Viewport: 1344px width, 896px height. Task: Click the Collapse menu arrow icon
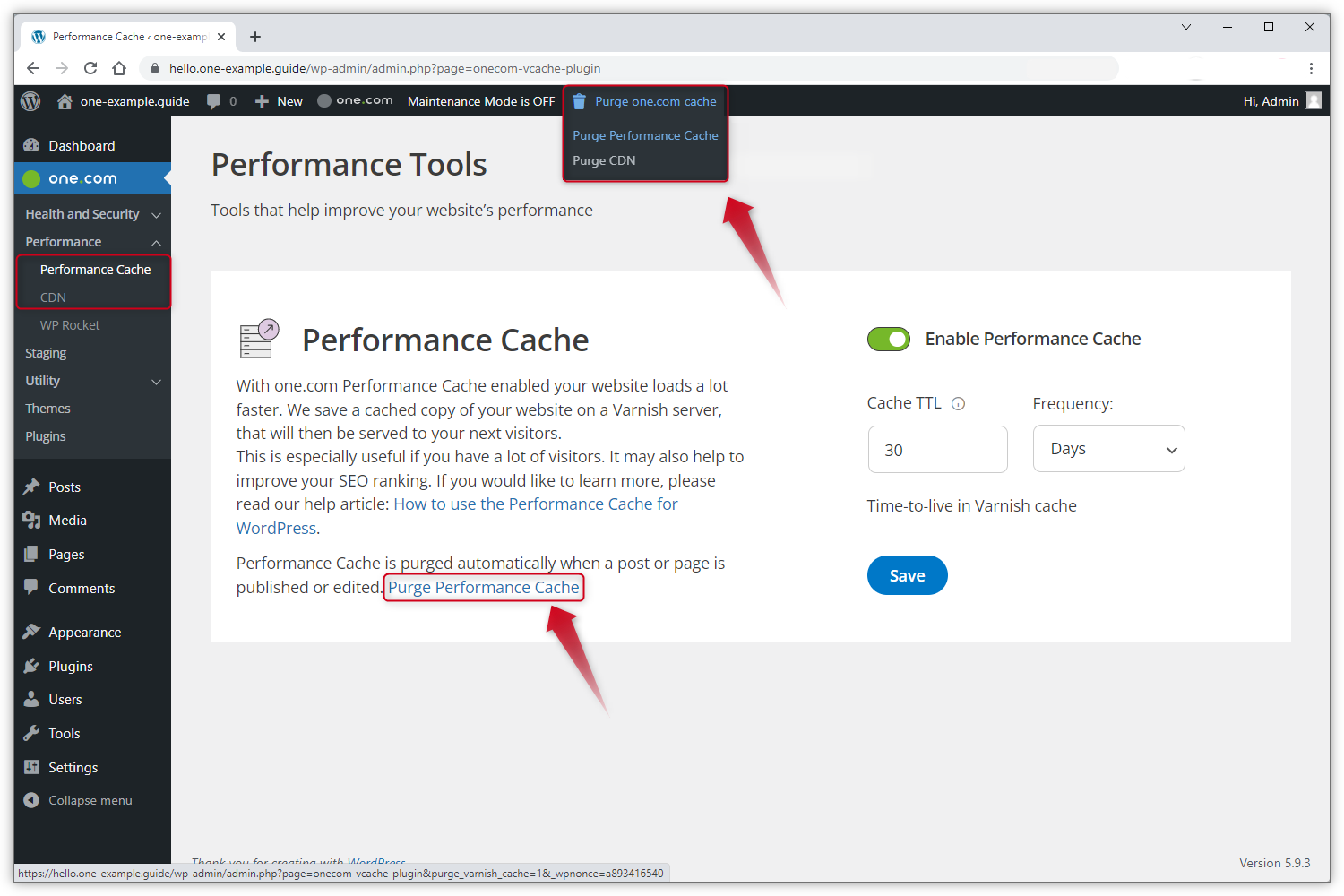pyautogui.click(x=31, y=800)
